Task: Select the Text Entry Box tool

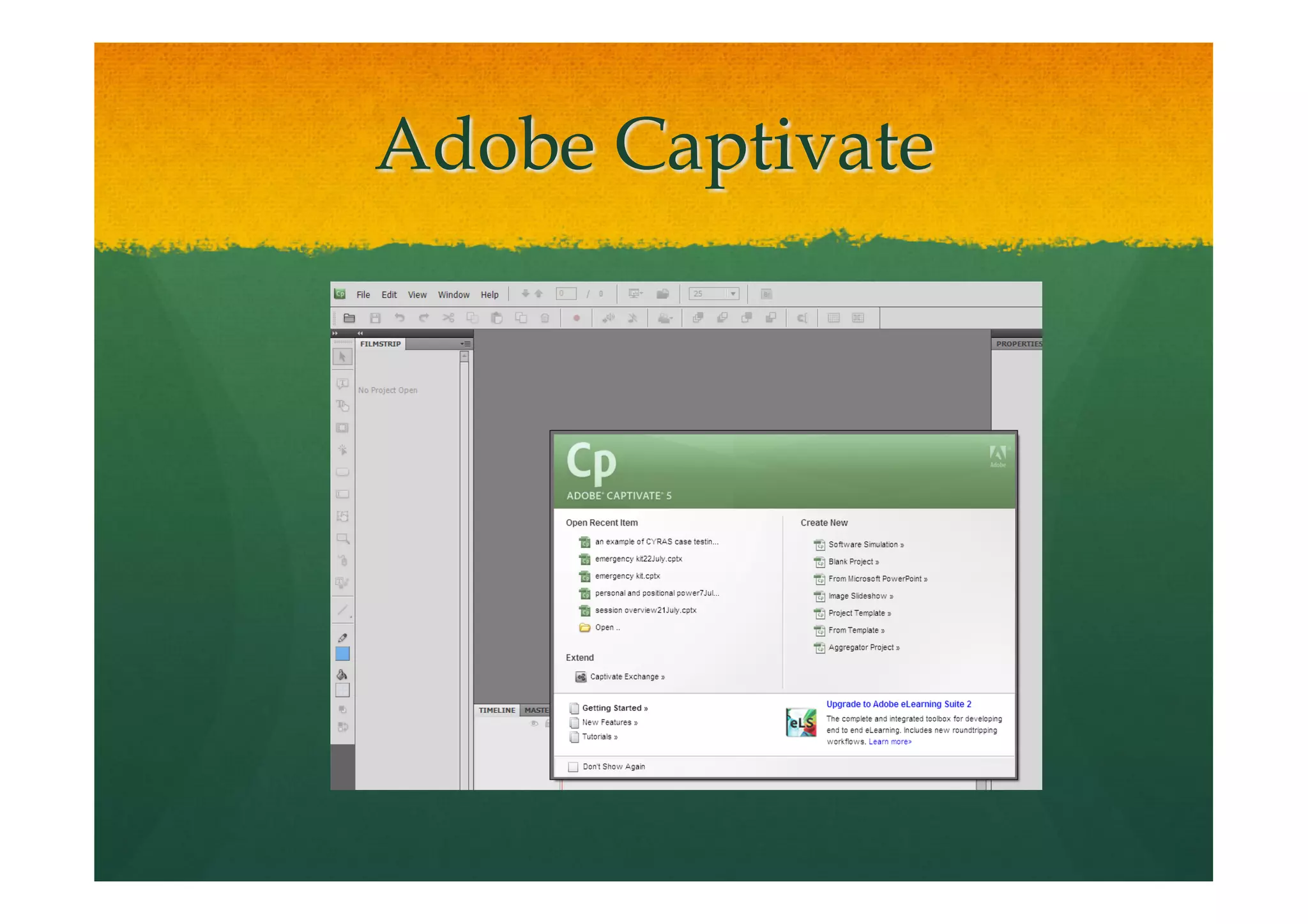Action: (x=342, y=494)
